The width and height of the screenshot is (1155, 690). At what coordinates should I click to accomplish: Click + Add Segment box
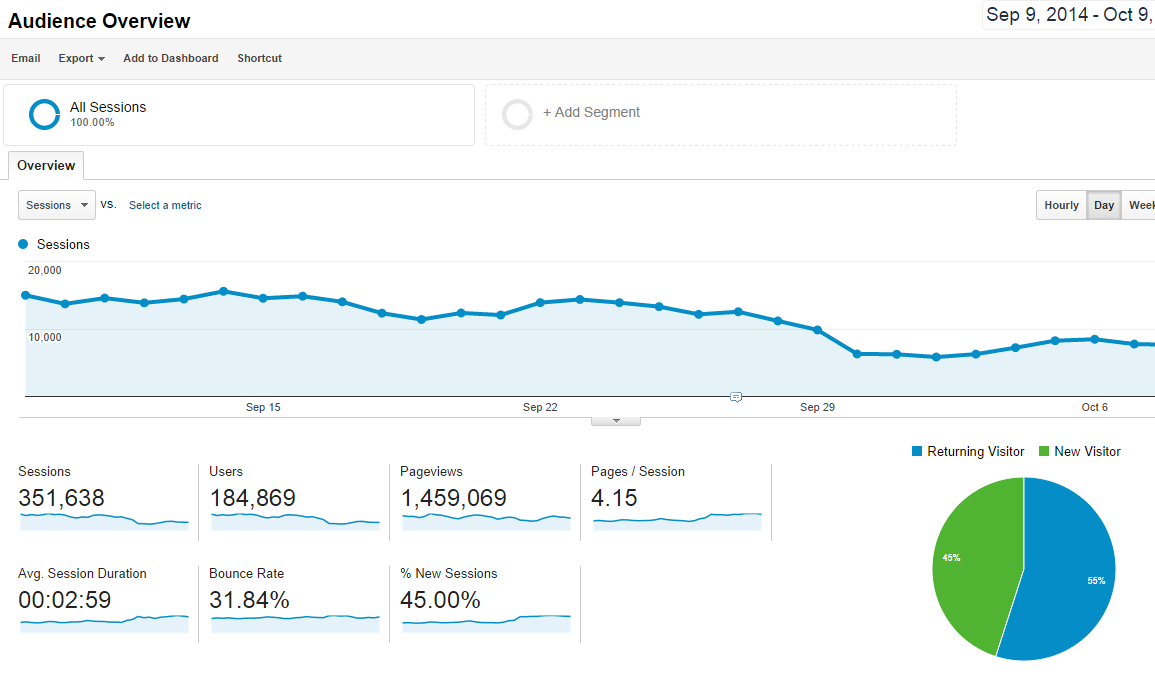[720, 115]
